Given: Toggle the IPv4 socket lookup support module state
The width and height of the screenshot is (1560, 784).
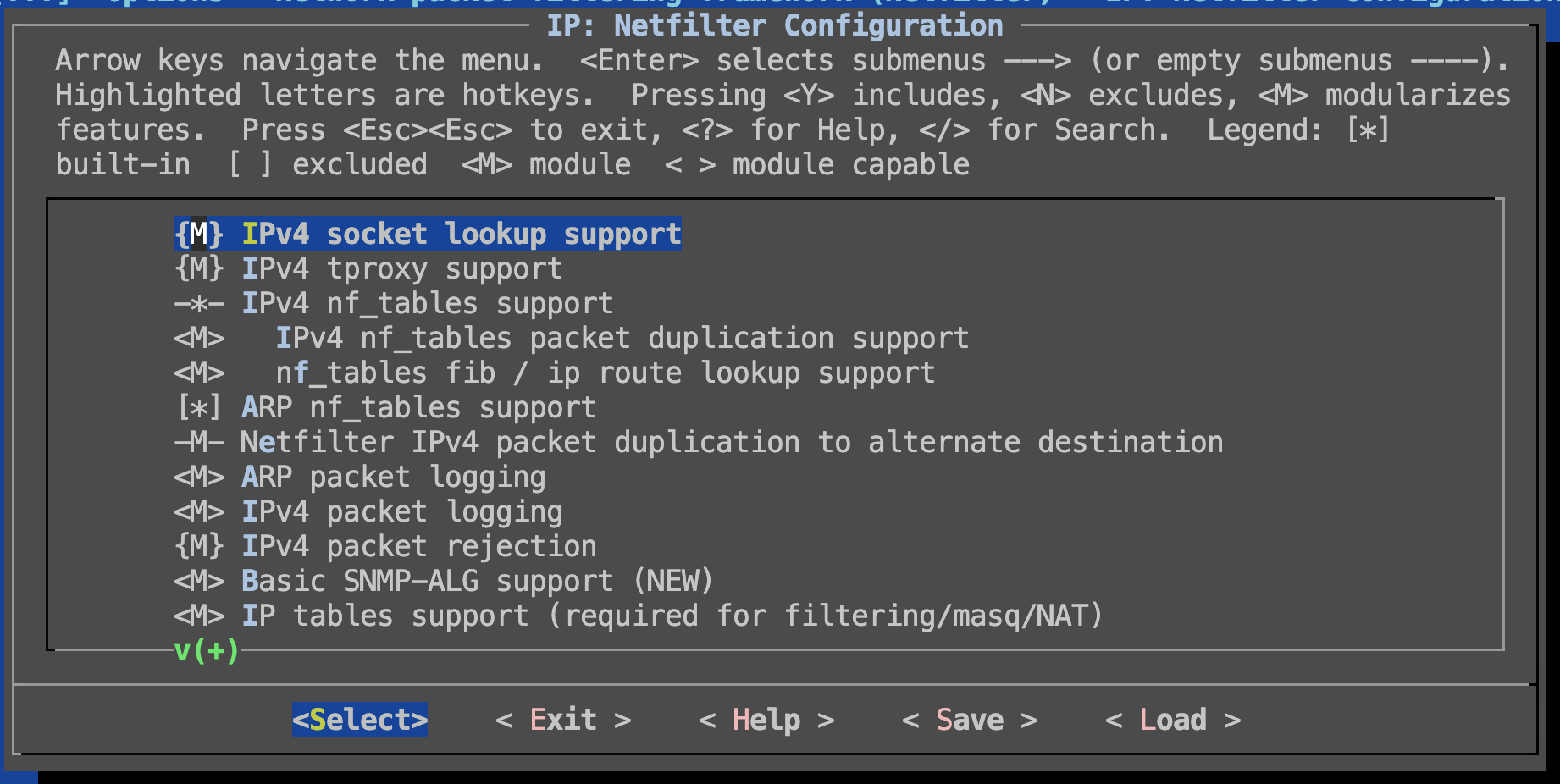Looking at the screenshot, I should pyautogui.click(x=199, y=235).
